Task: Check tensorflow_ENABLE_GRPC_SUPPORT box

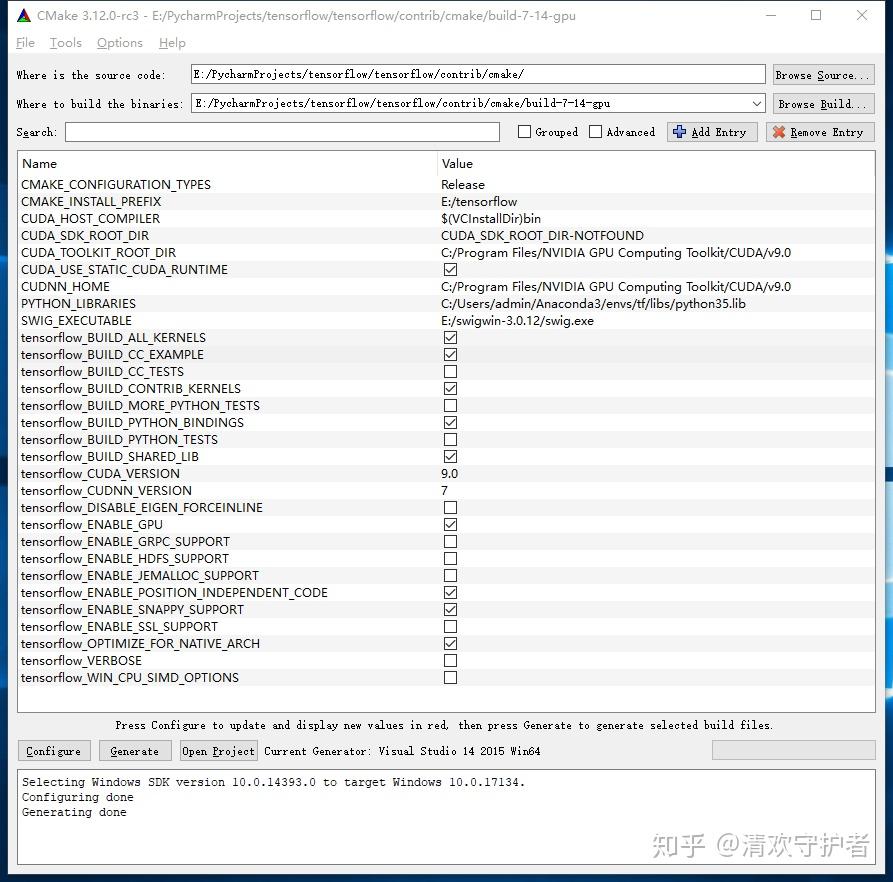Action: click(450, 541)
